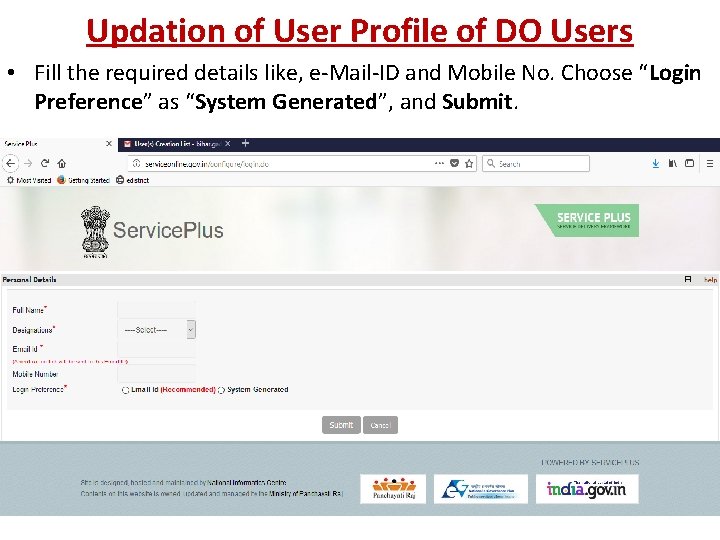Open a new tab with the plus icon

(246, 144)
